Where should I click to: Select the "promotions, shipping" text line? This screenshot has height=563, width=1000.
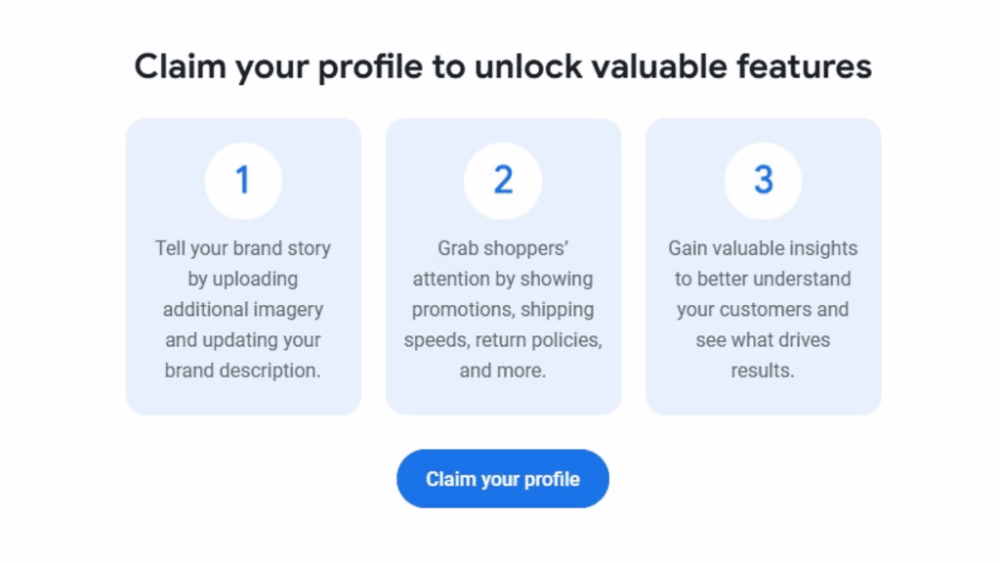click(503, 309)
